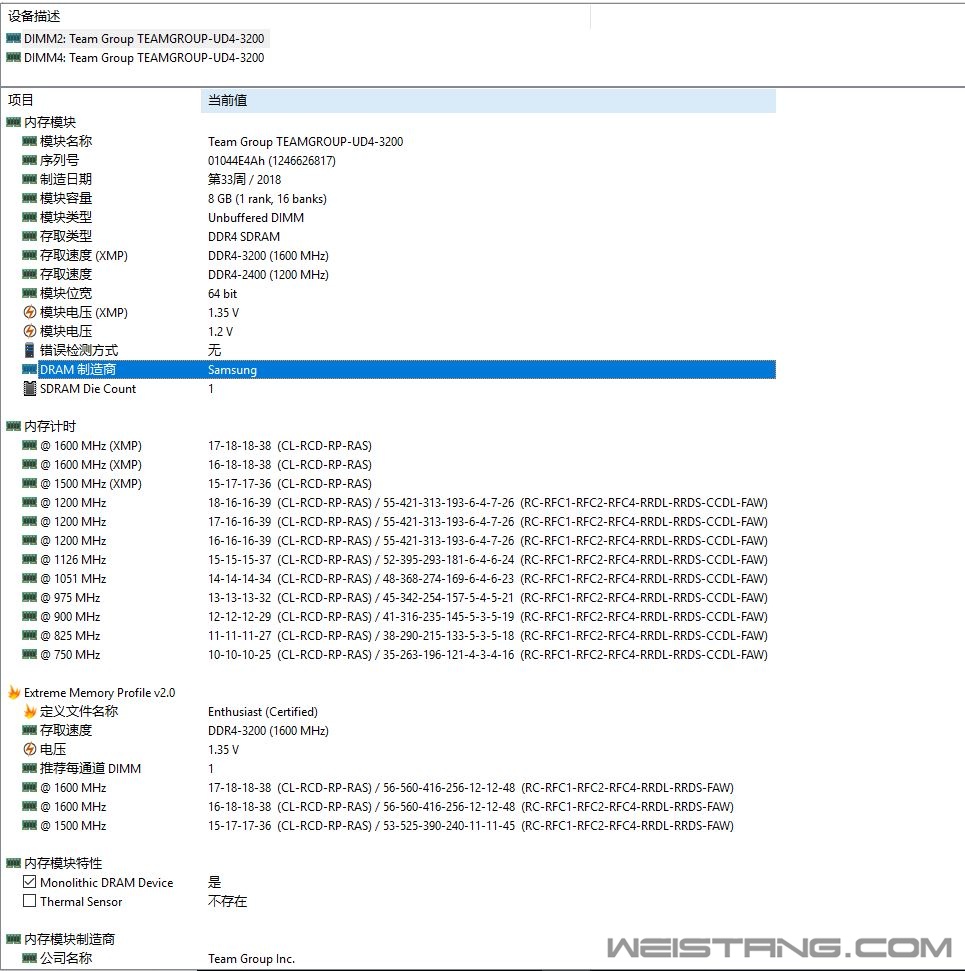Click the icon beside 模块名称

pos(29,141)
